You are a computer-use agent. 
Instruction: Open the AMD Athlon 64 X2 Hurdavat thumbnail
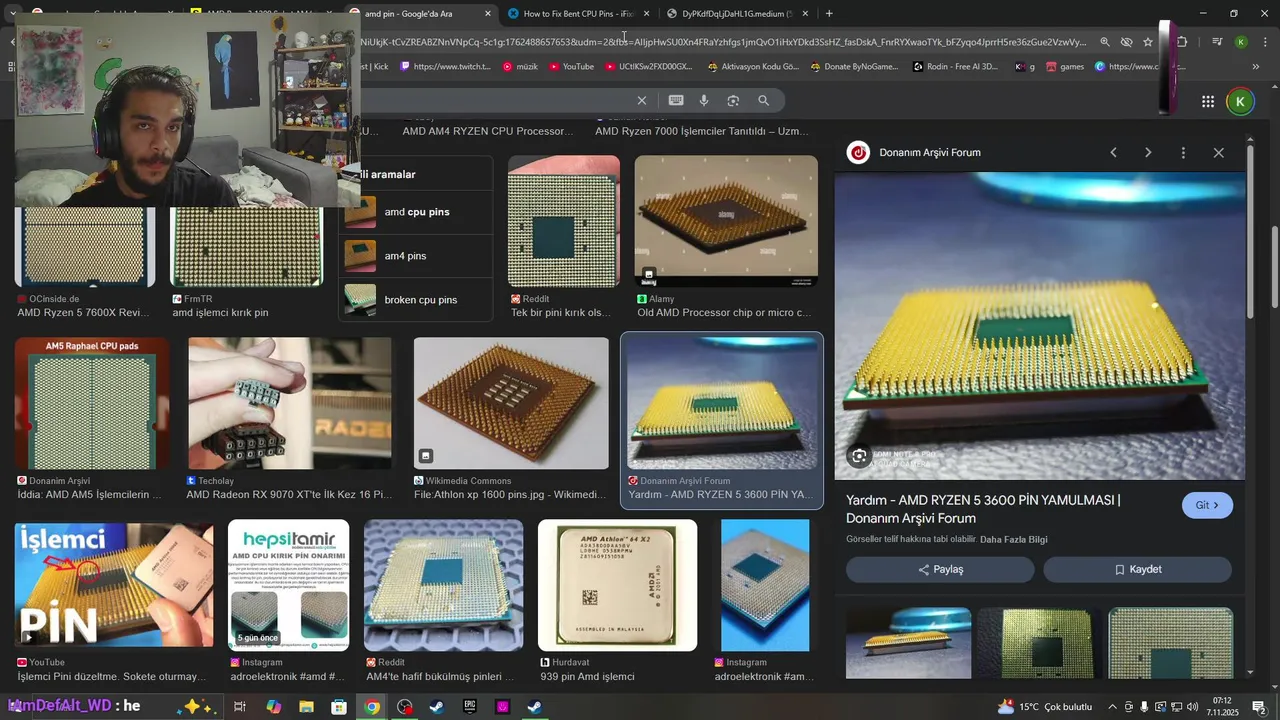(618, 586)
